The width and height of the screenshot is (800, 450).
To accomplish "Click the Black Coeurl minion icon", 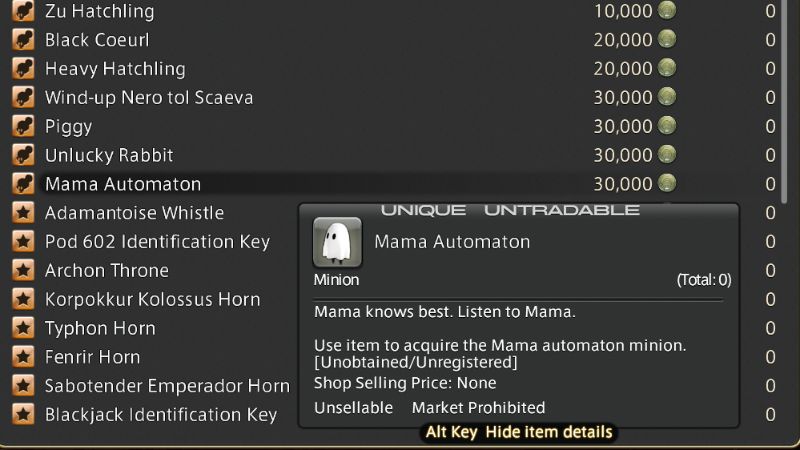I will click(x=23, y=40).
